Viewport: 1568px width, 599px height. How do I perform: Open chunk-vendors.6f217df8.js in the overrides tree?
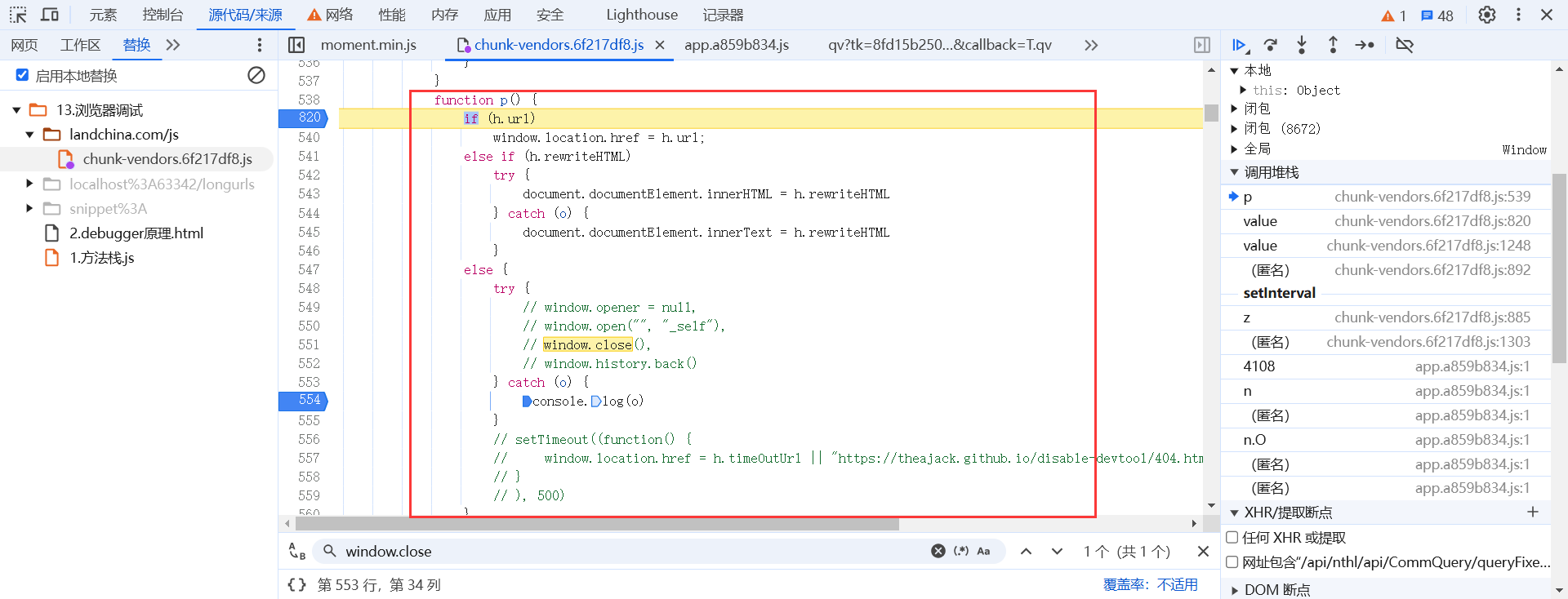tap(167, 159)
